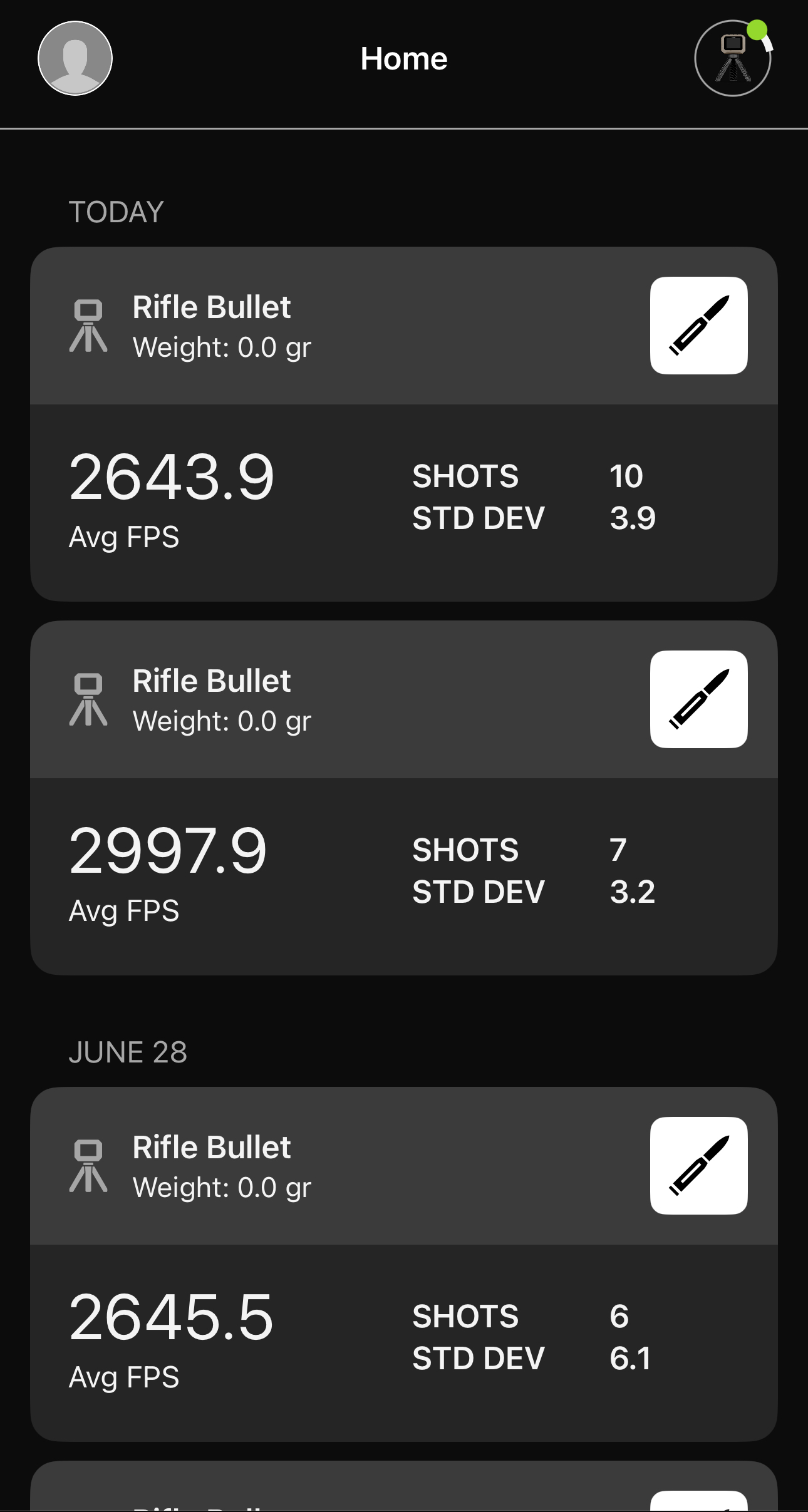Image resolution: width=808 pixels, height=1512 pixels.
Task: Tap the JUNE 28 section header
Action: coord(128,1052)
